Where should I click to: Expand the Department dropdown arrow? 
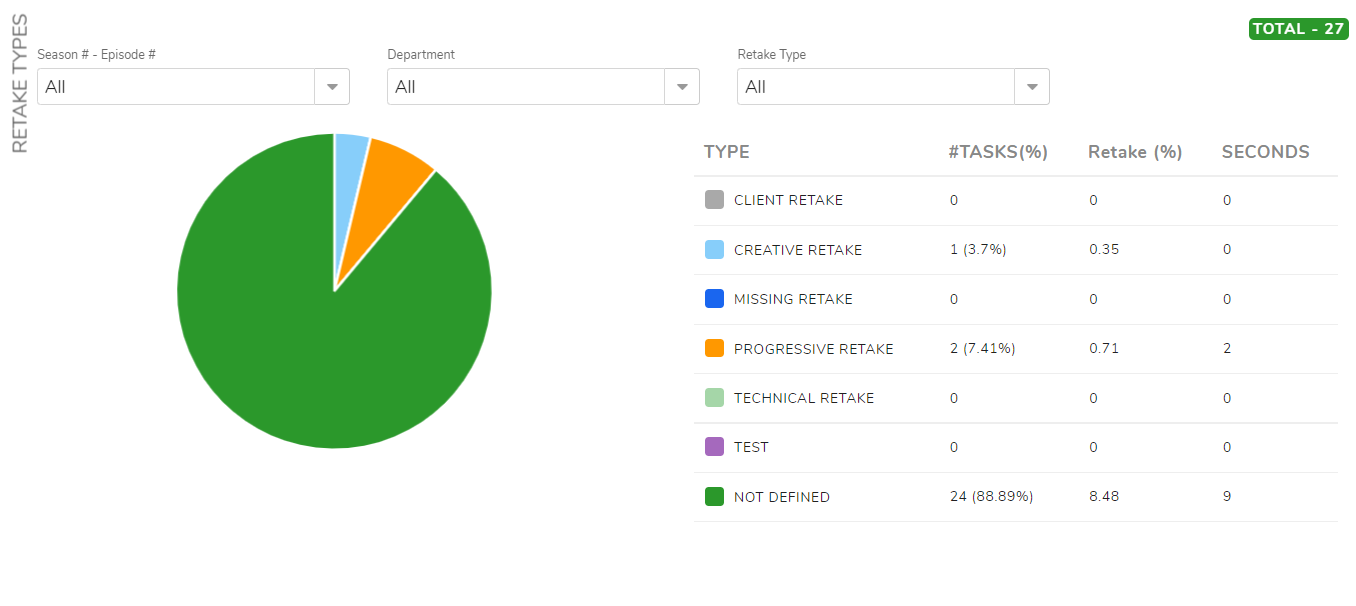pos(682,87)
